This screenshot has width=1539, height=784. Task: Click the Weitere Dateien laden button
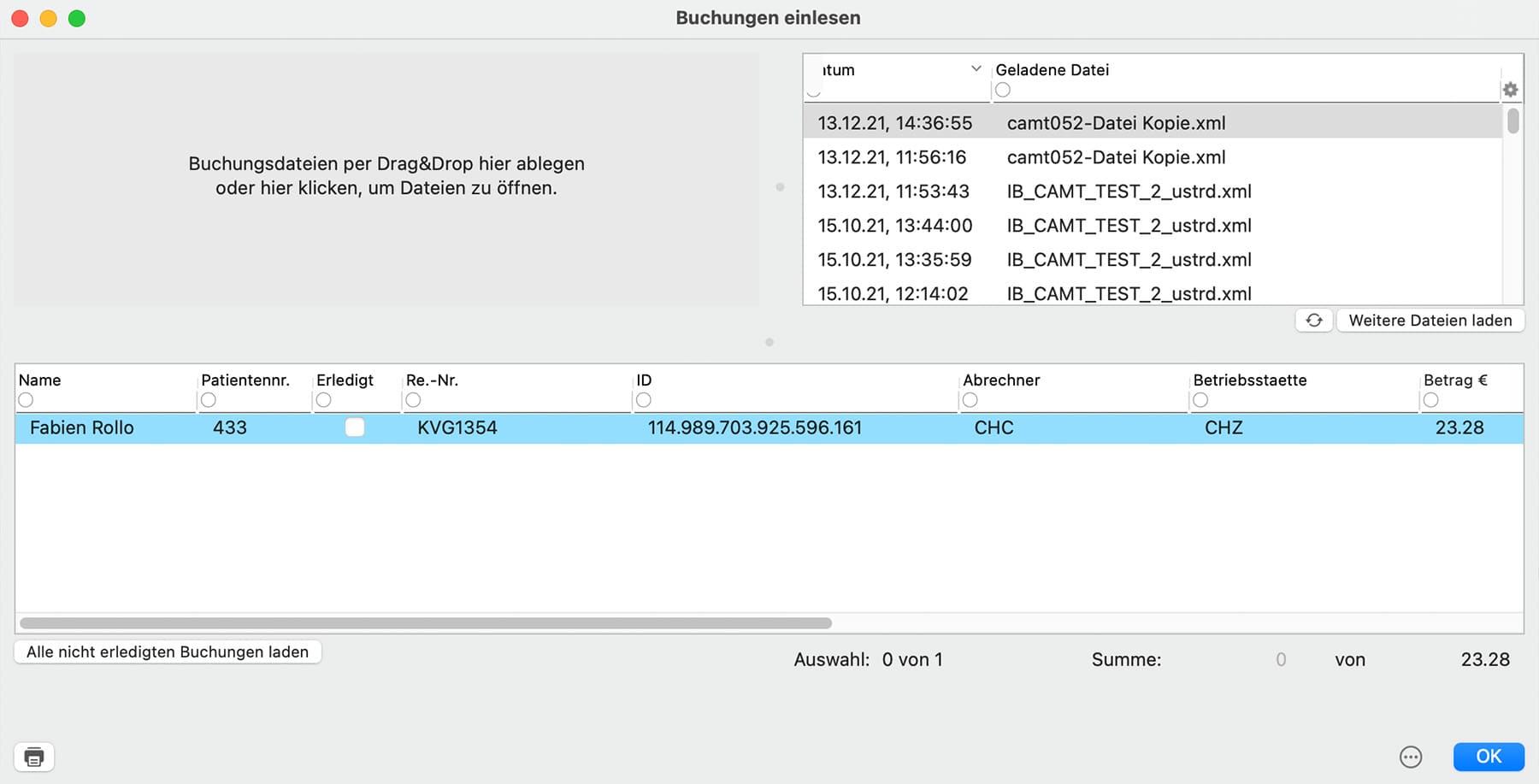(1430, 321)
